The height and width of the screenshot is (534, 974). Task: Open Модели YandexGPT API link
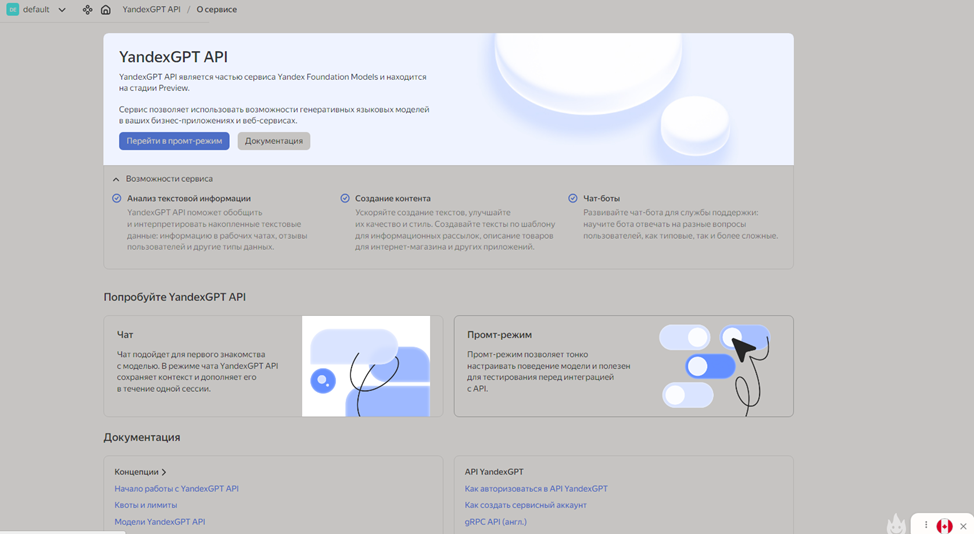[x=160, y=522]
